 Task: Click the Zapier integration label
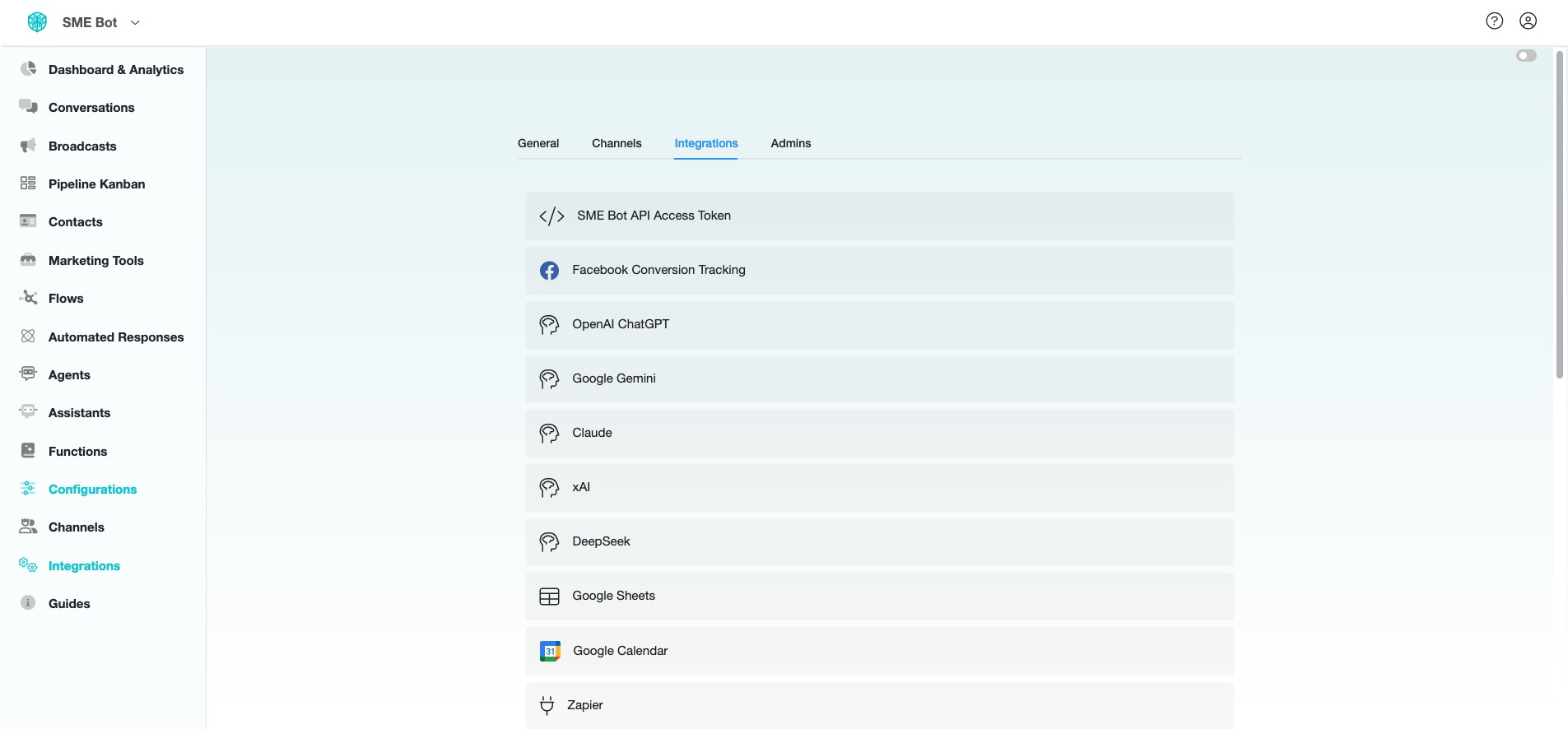[x=585, y=705]
